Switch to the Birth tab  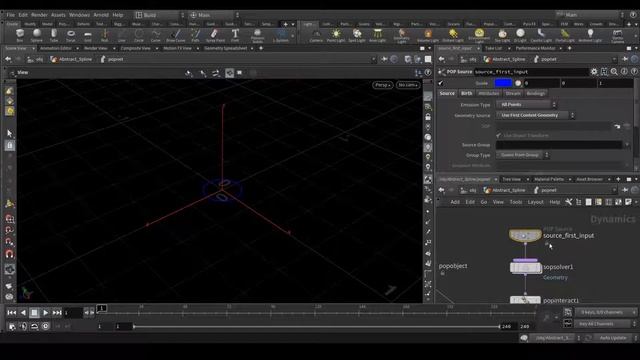(x=466, y=93)
